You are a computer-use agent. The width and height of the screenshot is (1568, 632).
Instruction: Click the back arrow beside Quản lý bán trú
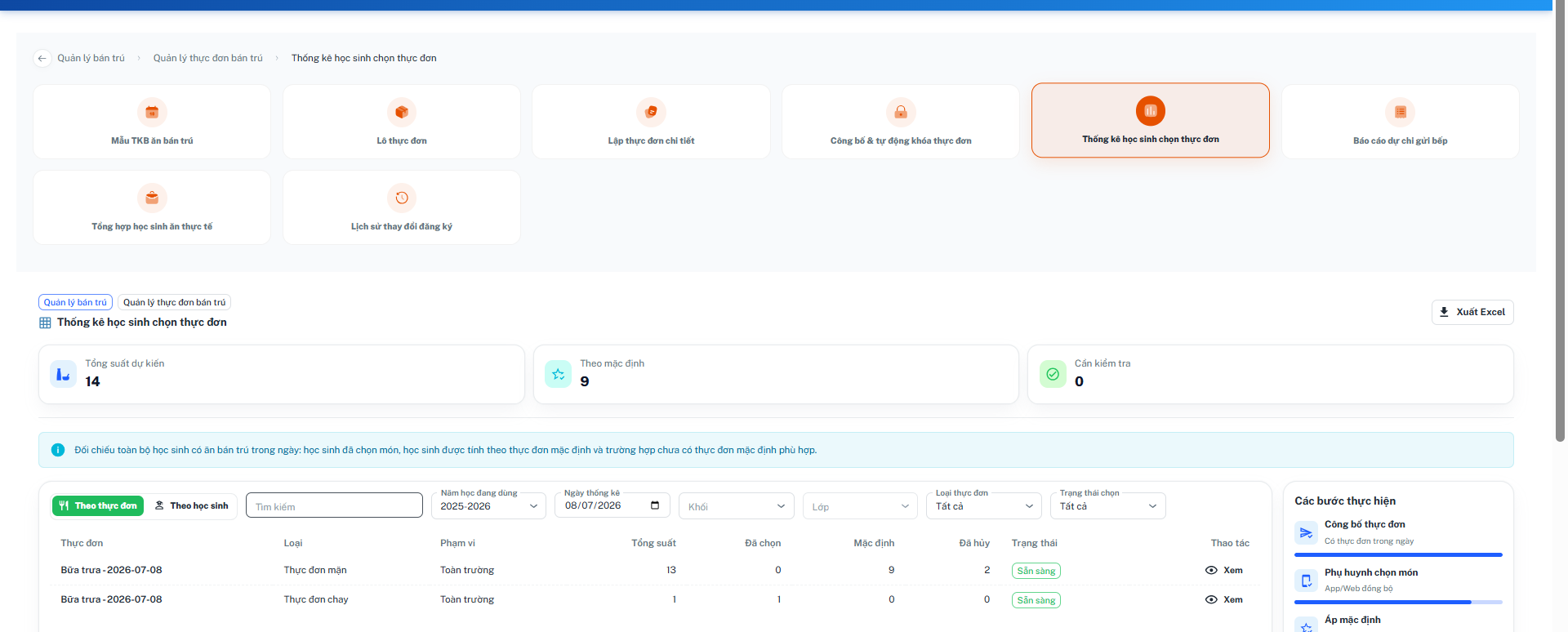tap(42, 58)
